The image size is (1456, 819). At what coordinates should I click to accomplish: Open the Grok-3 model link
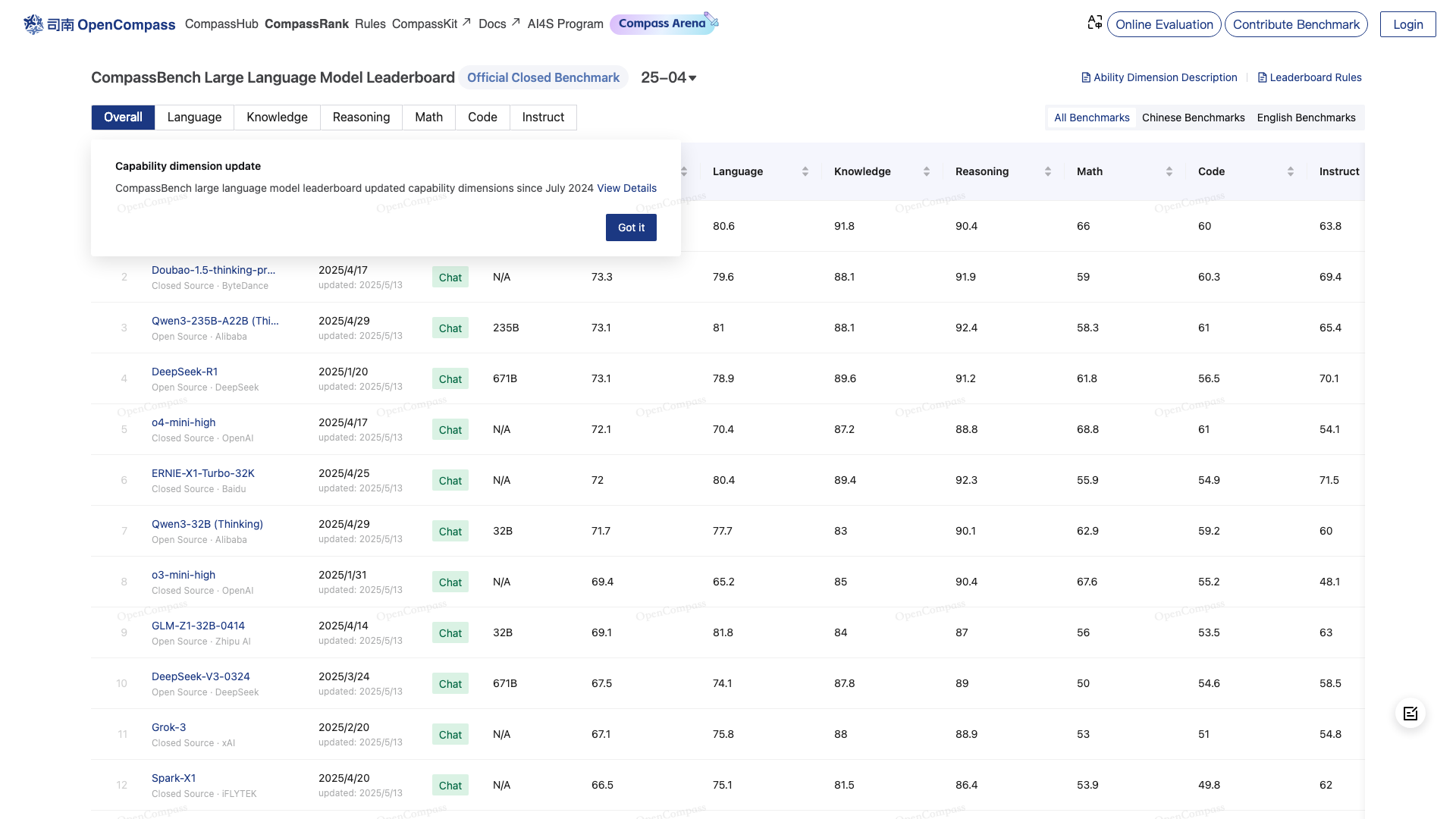pos(168,727)
